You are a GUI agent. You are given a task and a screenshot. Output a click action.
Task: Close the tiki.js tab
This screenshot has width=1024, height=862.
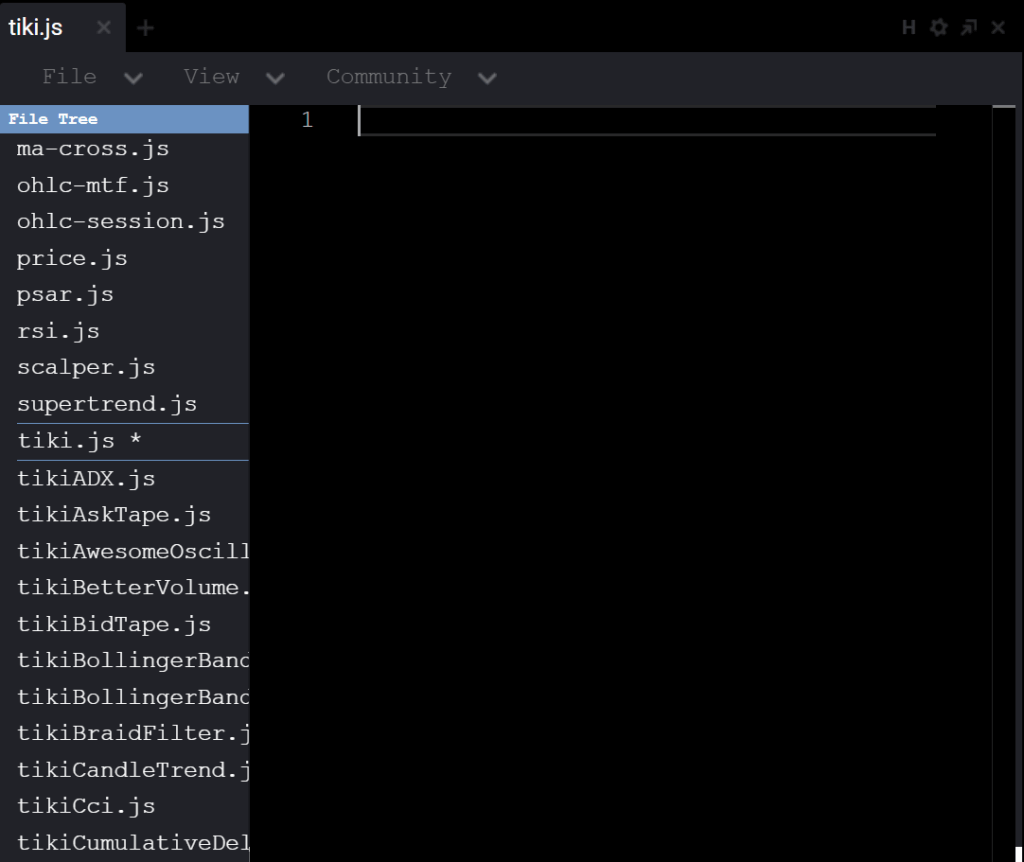[x=104, y=27]
